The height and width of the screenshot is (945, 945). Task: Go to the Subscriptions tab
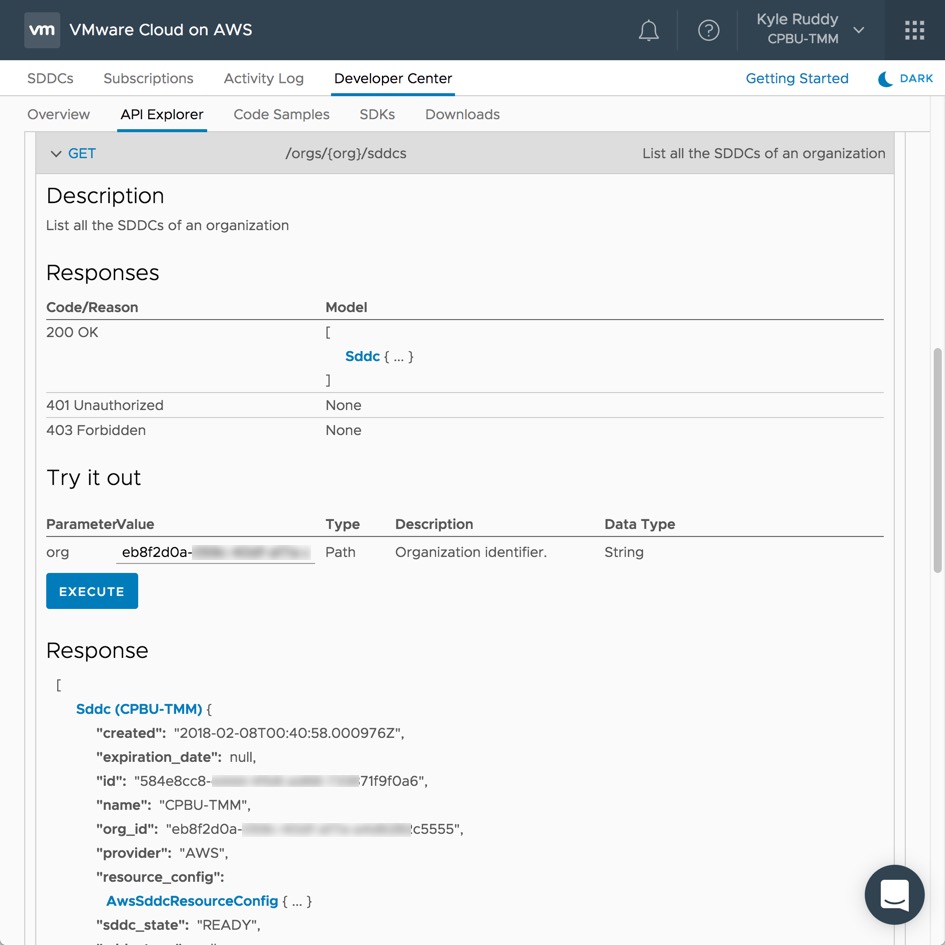pyautogui.click(x=148, y=79)
